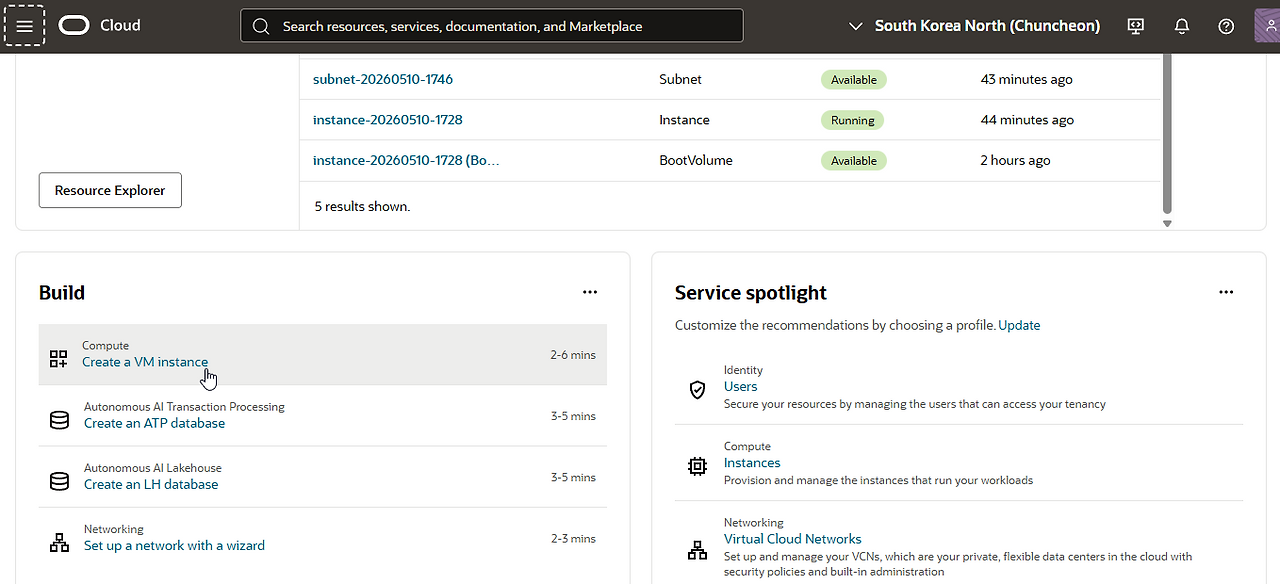
Task: Open the notifications bell
Action: [1181, 26]
